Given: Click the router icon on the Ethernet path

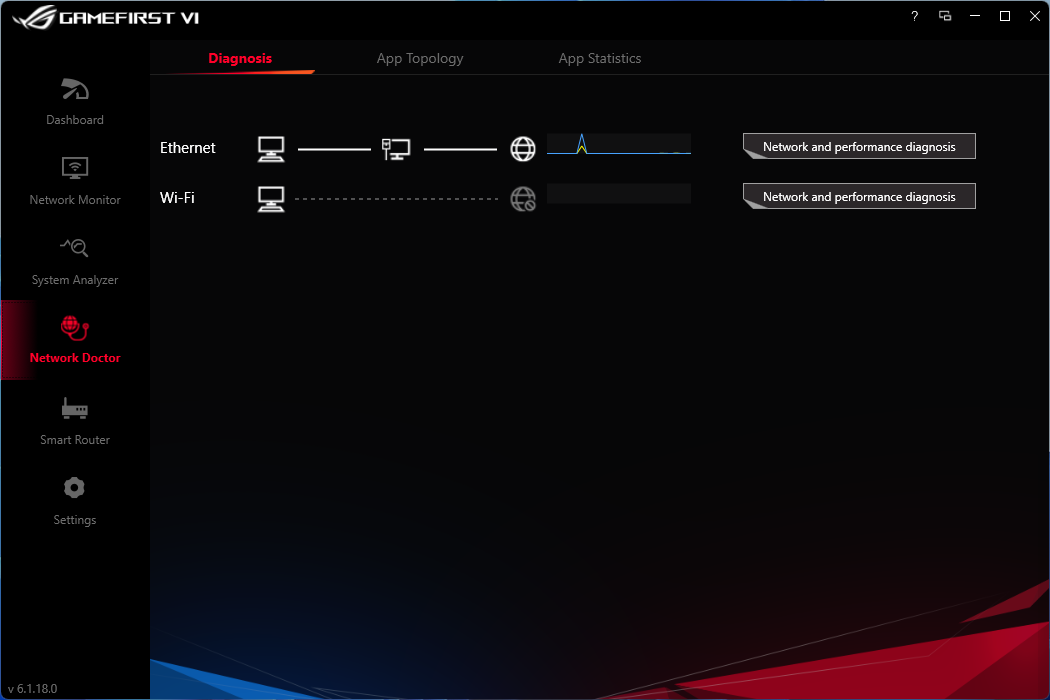Looking at the screenshot, I should [x=396, y=146].
